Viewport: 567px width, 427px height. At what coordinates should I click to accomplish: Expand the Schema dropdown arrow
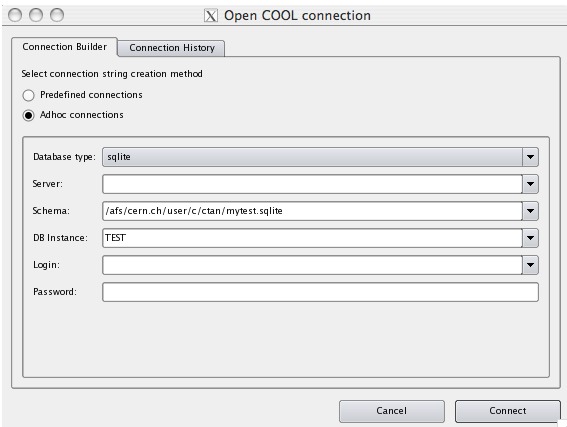coord(530,211)
